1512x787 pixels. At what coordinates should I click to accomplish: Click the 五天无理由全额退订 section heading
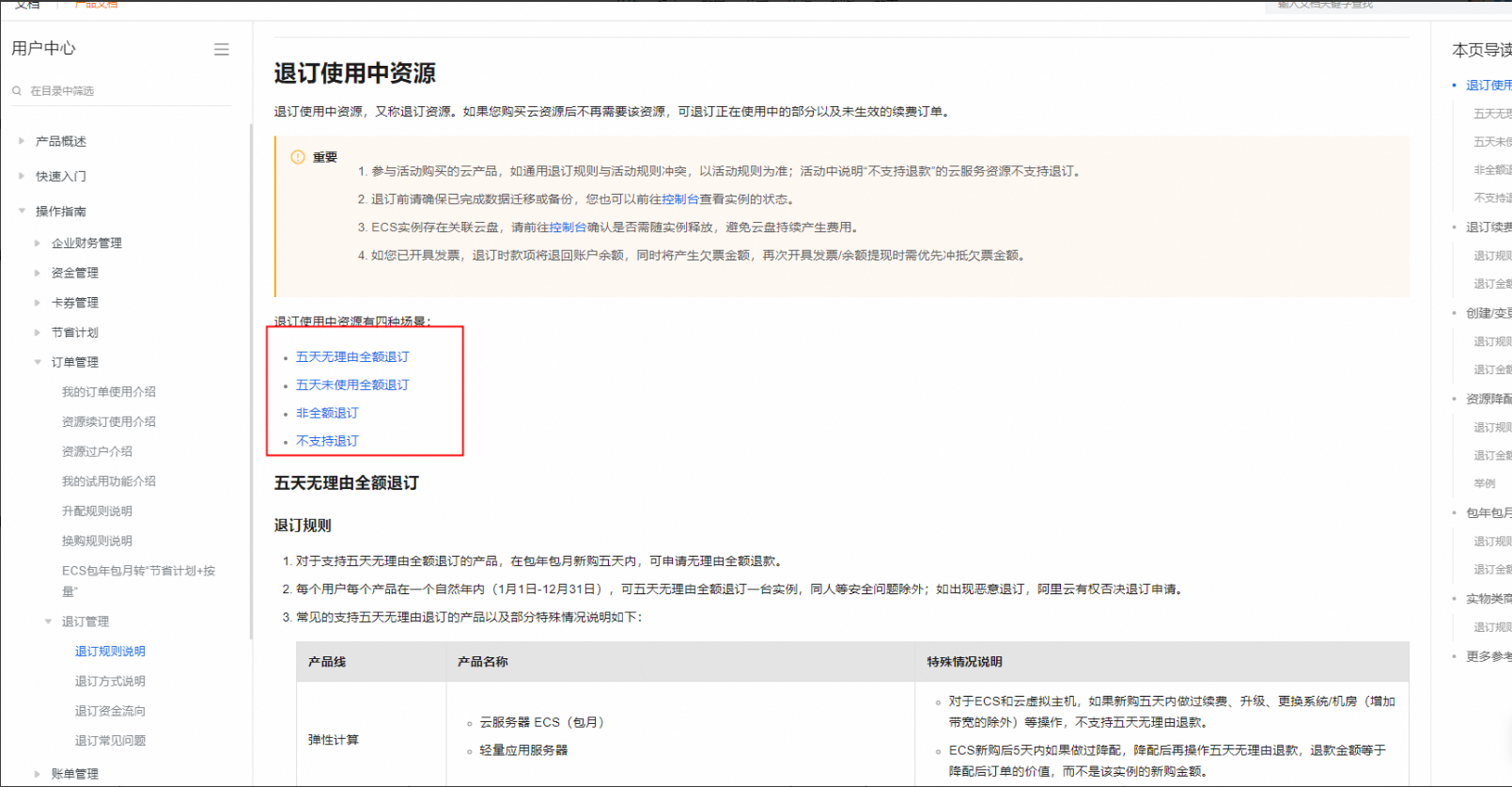click(x=347, y=483)
